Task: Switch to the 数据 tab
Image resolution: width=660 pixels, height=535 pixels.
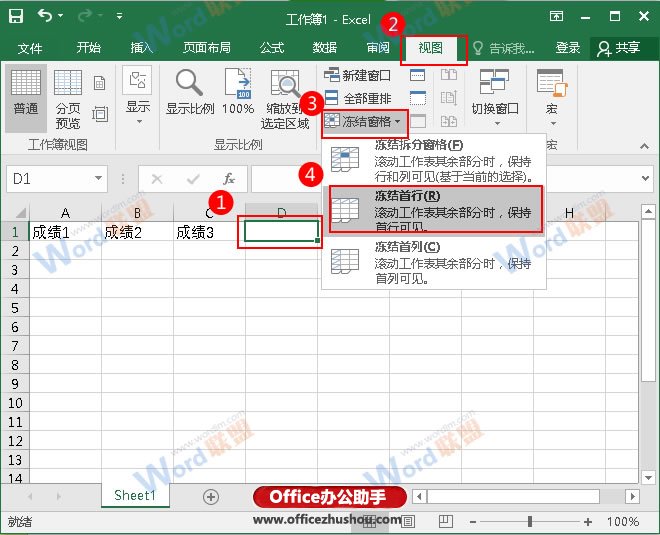Action: point(325,48)
